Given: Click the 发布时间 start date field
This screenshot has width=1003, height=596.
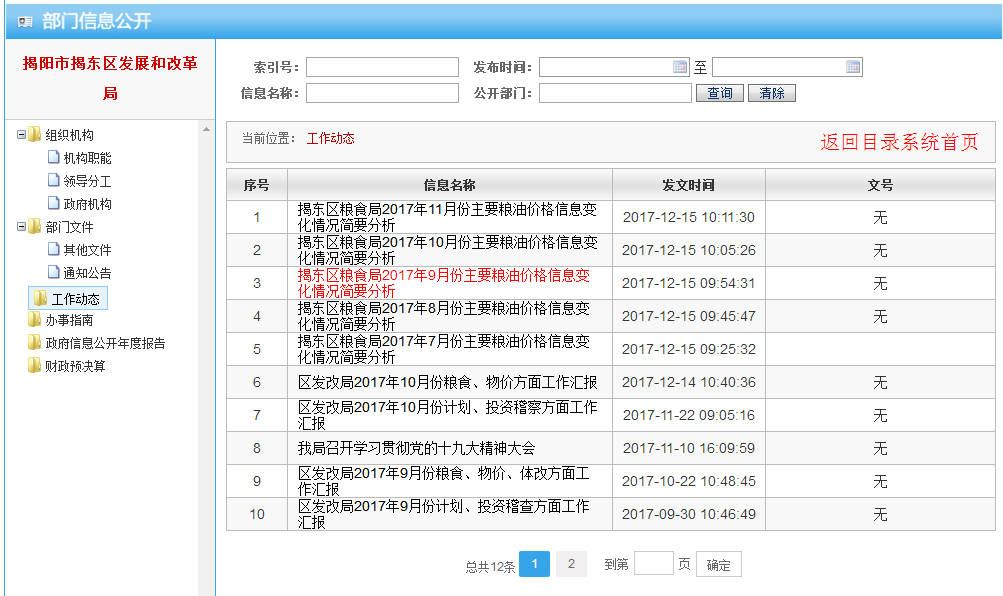Looking at the screenshot, I should 615,67.
